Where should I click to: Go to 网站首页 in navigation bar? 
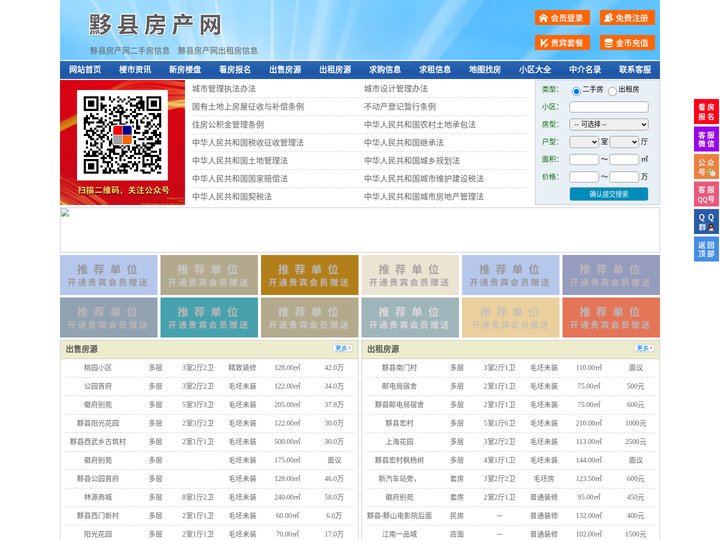point(85,70)
